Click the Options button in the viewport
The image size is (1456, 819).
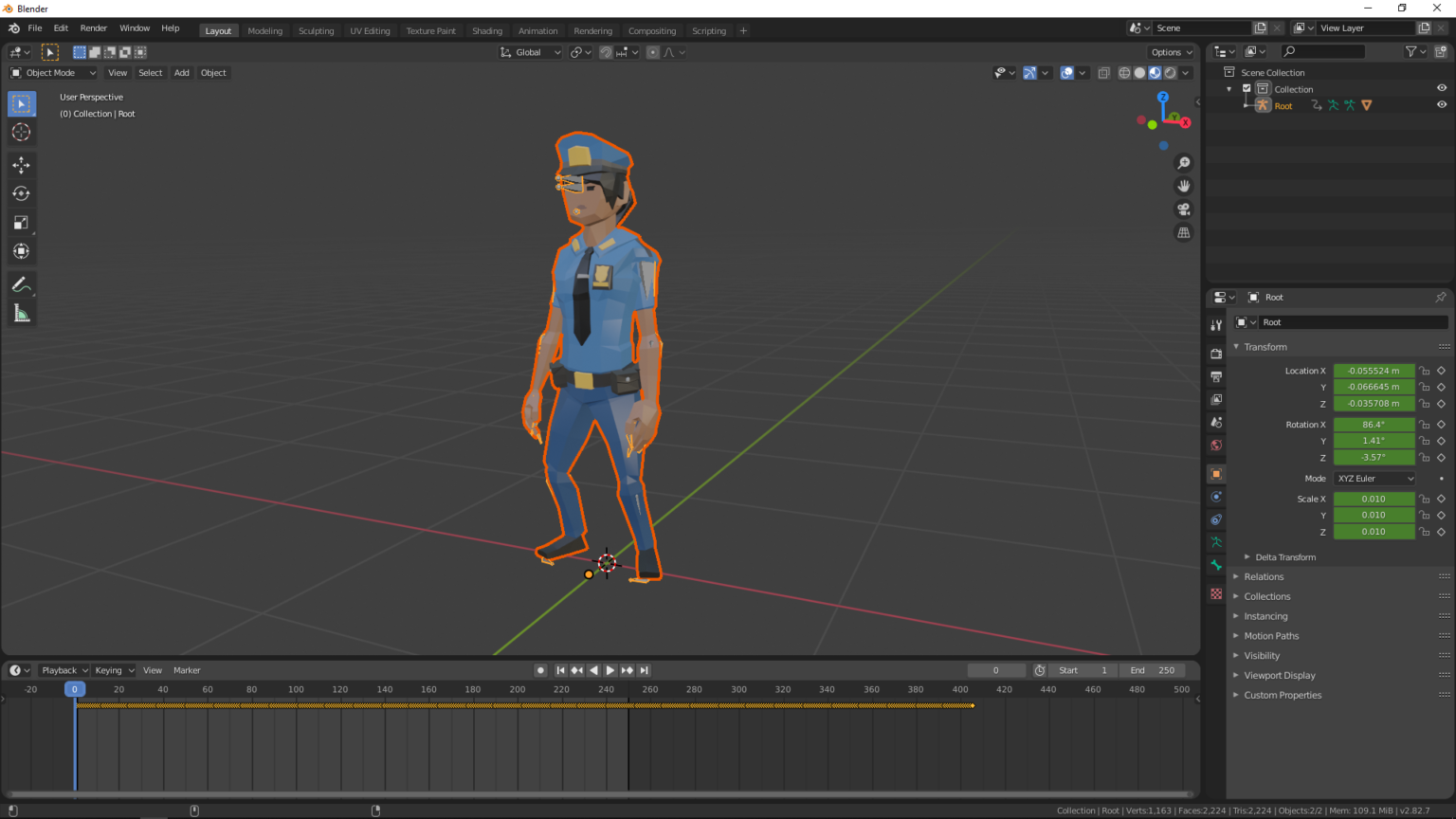tap(1169, 52)
